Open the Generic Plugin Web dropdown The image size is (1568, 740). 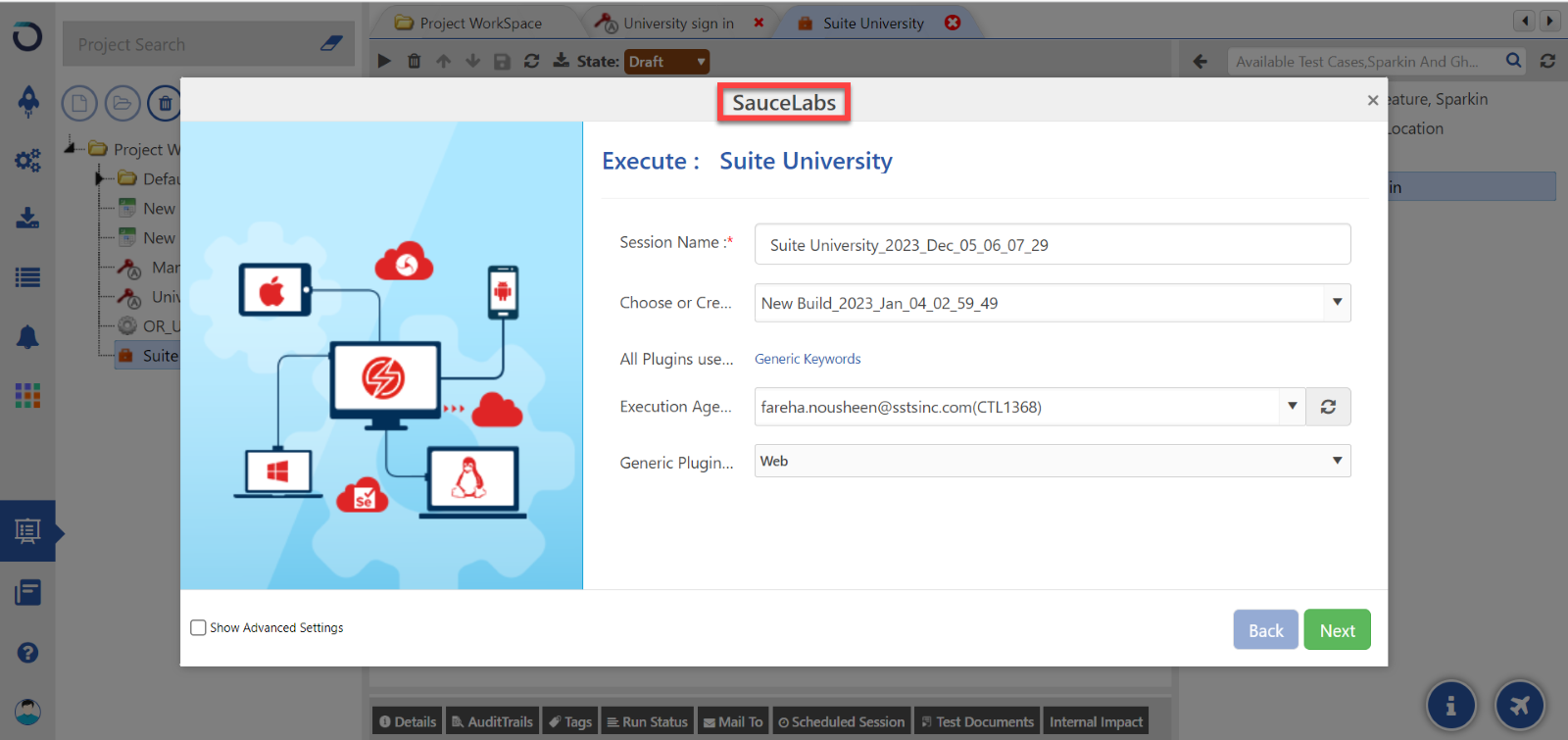click(x=1053, y=461)
